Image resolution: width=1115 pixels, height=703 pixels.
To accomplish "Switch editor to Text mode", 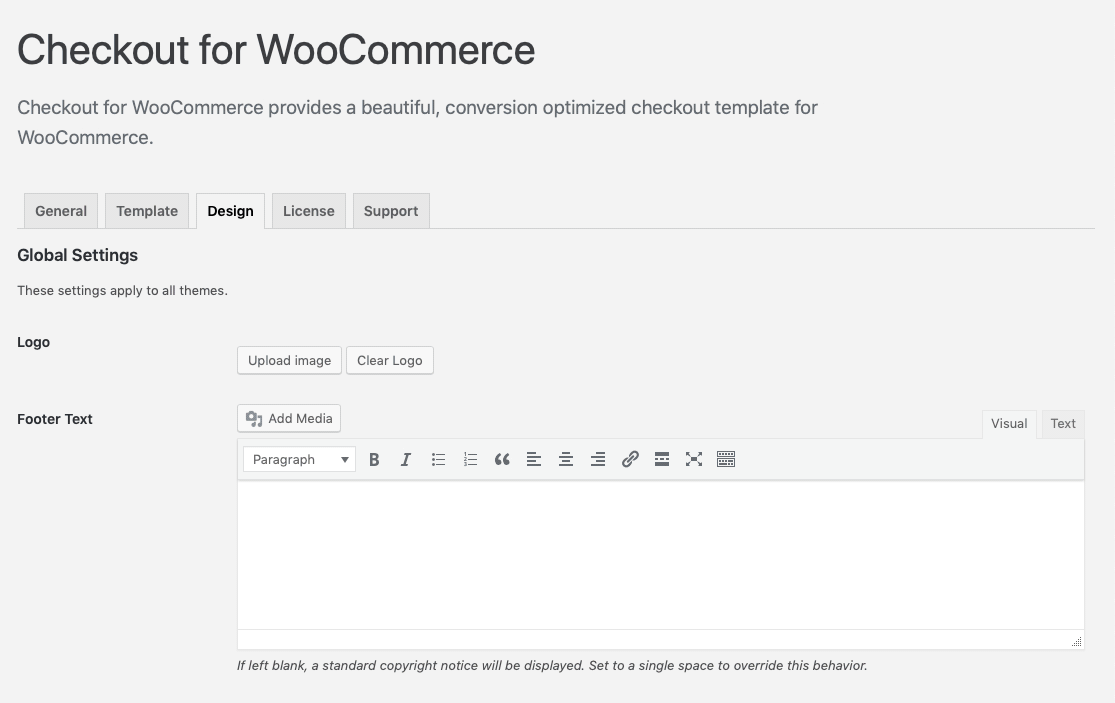I will (1063, 424).
